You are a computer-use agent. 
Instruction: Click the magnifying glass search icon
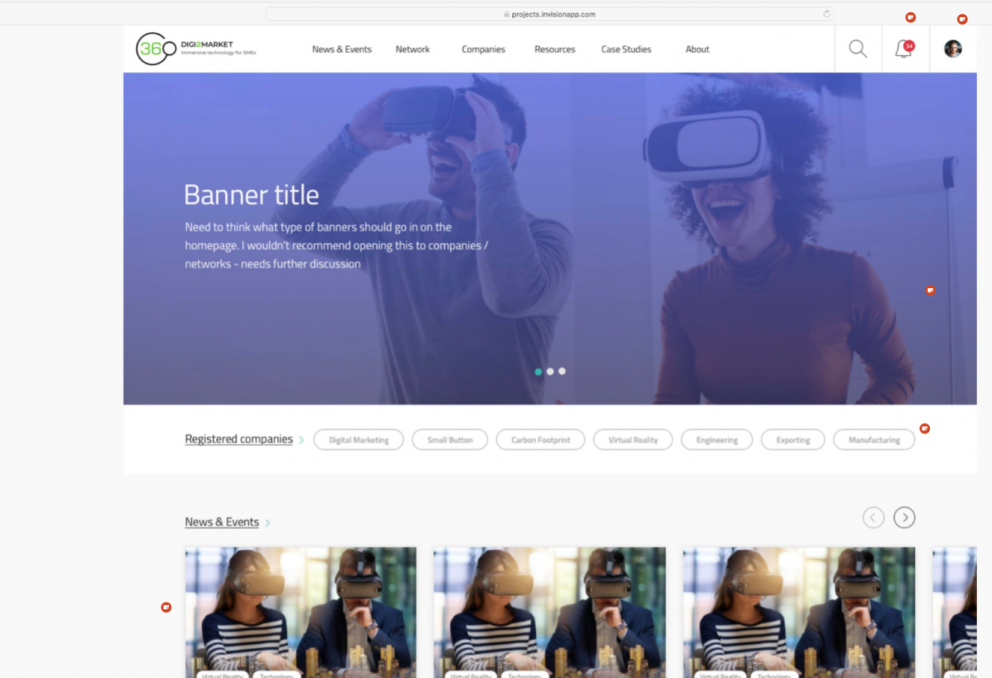pos(857,49)
